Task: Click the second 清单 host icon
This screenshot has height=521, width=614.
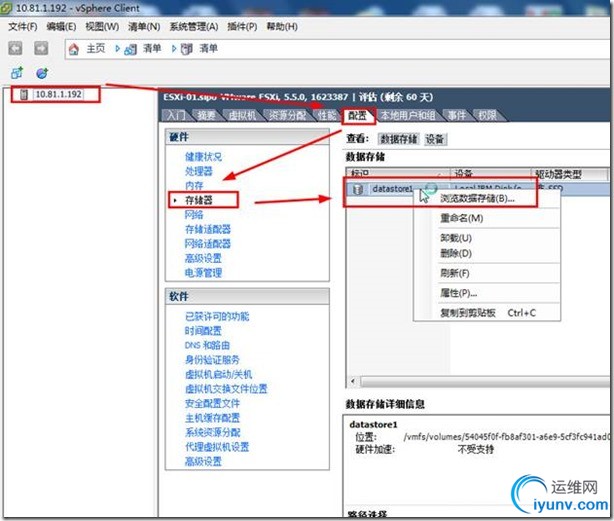Action: (x=187, y=49)
